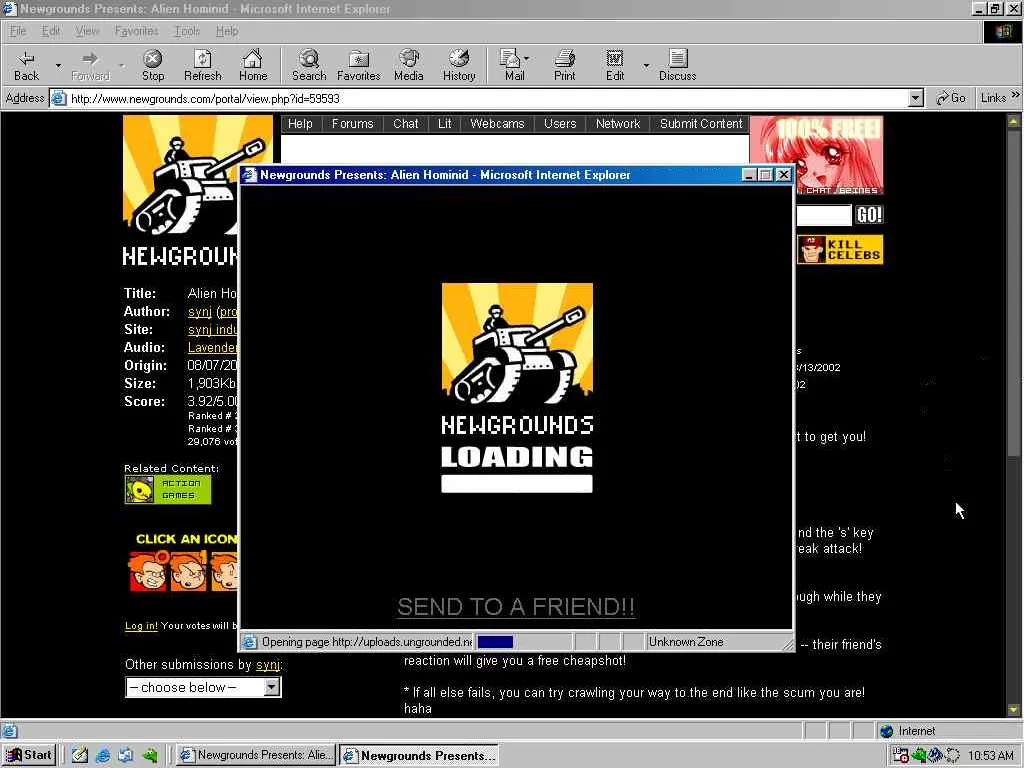This screenshot has height=768, width=1024.
Task: Click the first angry face voting icon
Action: coord(147,570)
